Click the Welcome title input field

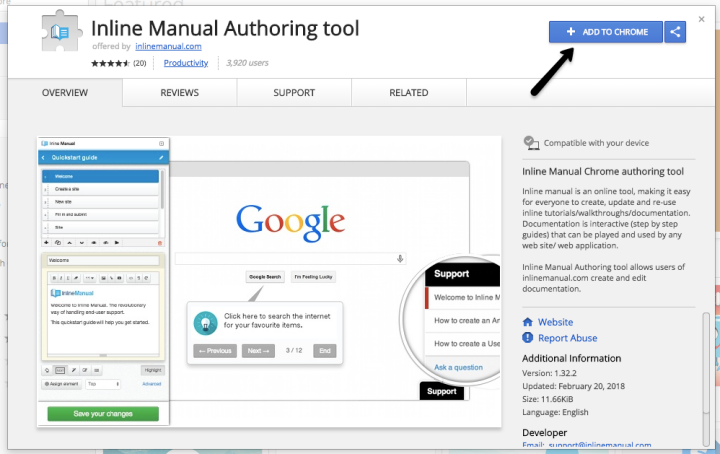[103, 260]
